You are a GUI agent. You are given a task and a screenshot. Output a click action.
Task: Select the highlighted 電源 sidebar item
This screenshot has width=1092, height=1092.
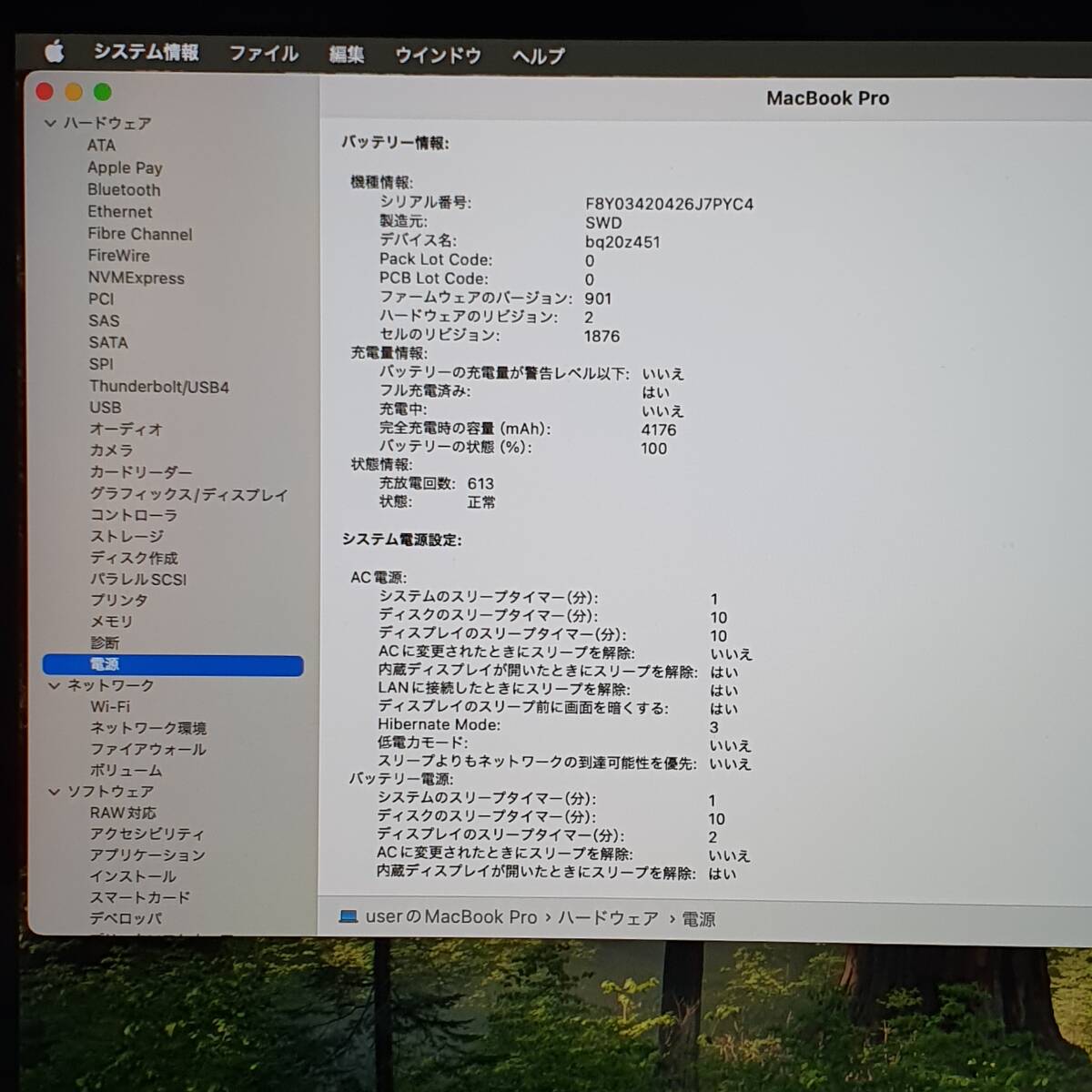pyautogui.click(x=173, y=664)
